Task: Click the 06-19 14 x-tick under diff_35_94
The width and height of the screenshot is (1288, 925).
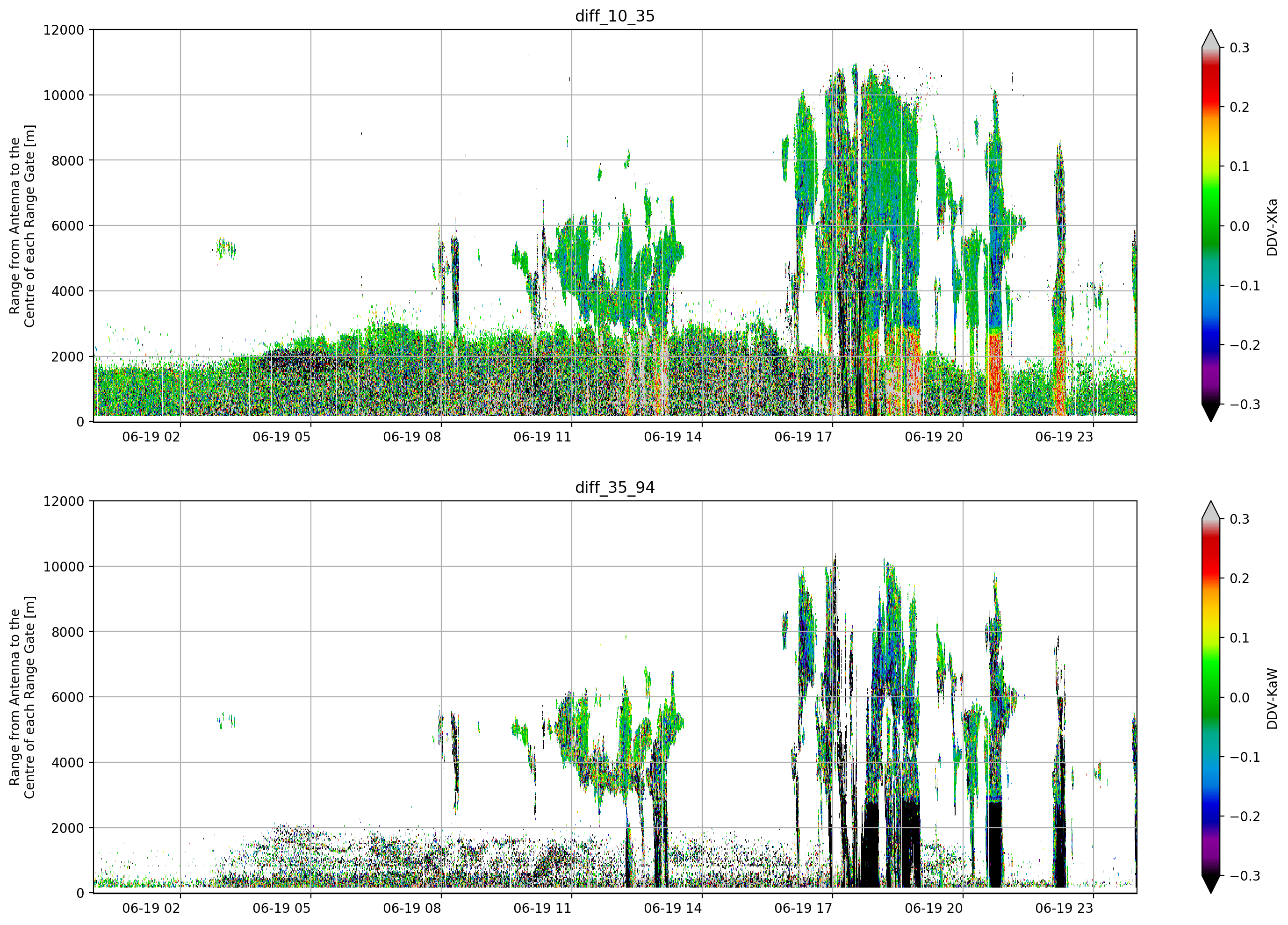Action: point(673,909)
